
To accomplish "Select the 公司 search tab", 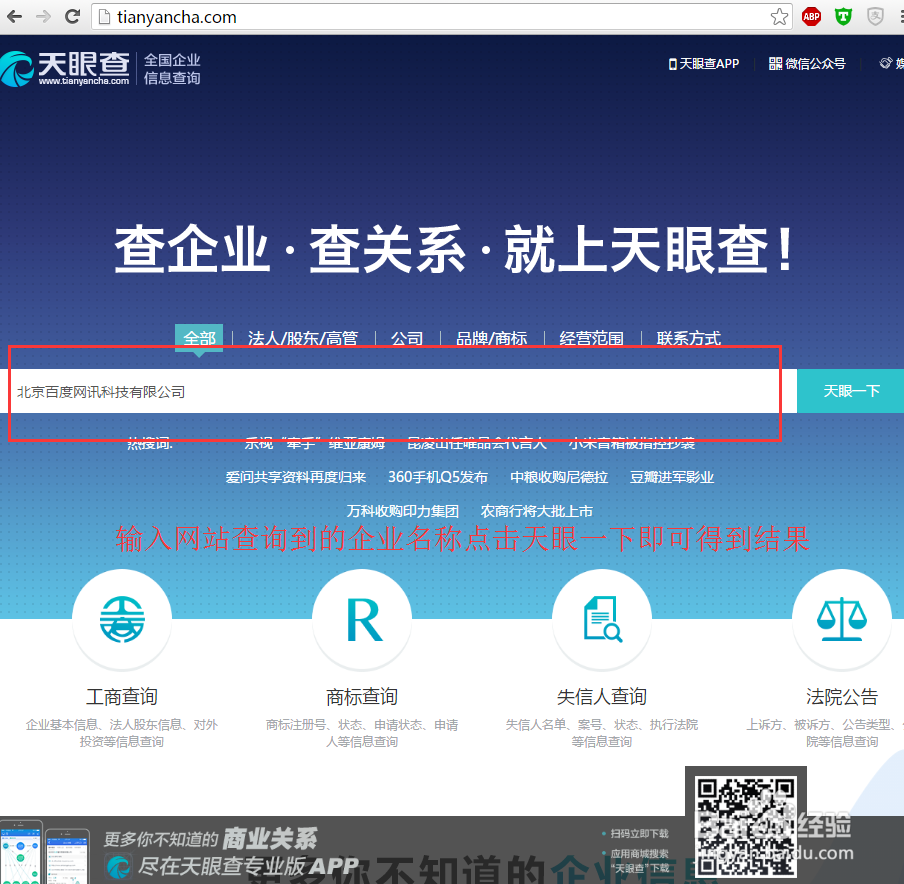I will (x=407, y=338).
